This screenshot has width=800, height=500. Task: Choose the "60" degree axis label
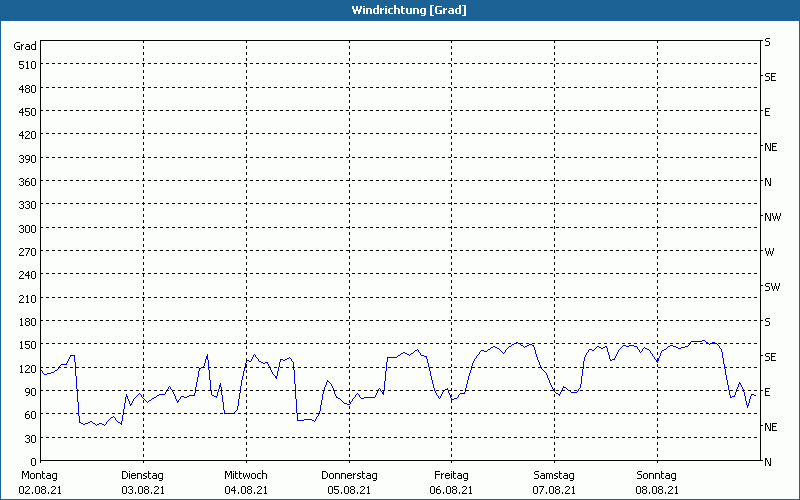31,415
